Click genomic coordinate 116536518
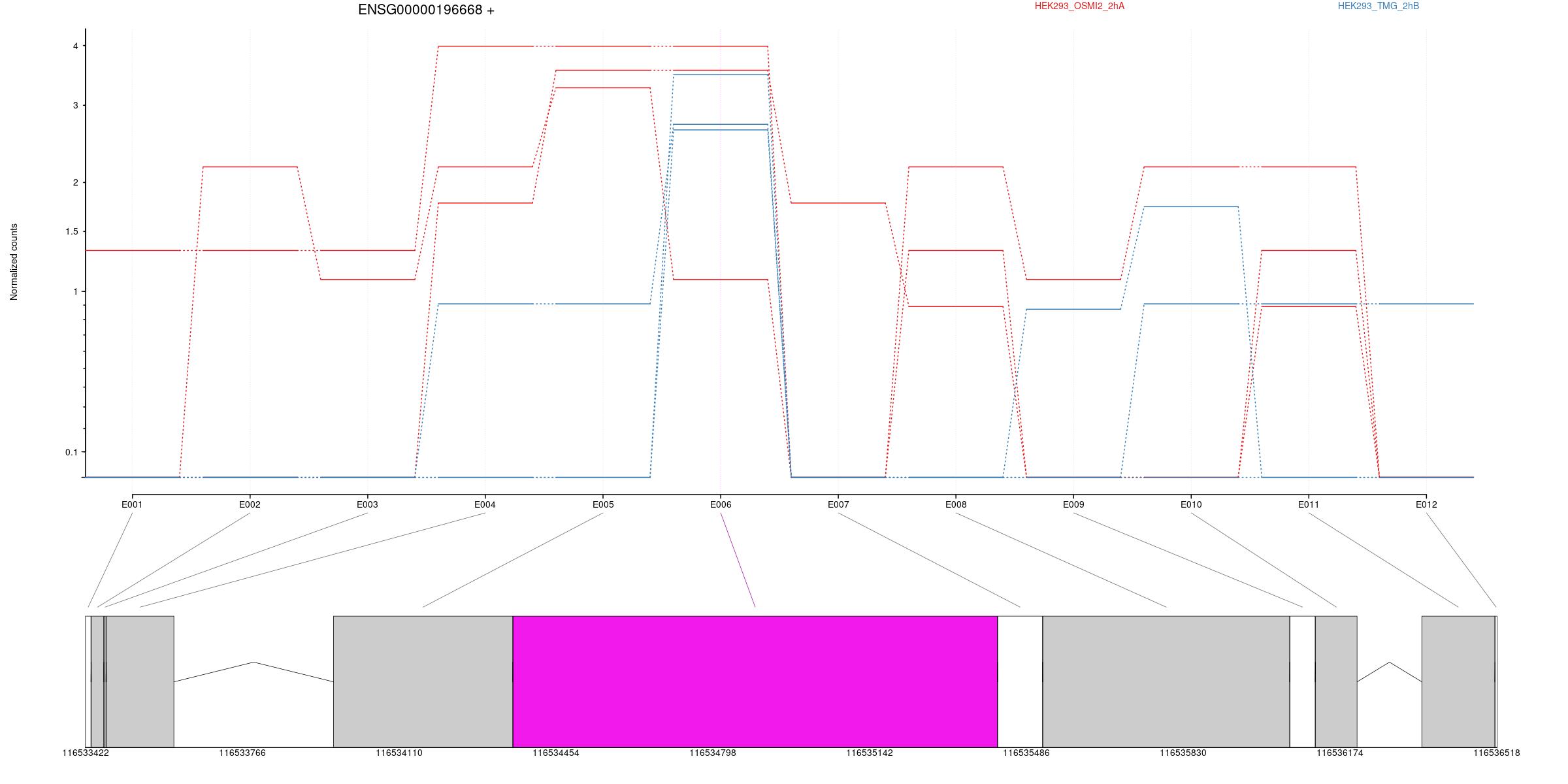Screen dimensions: 1568x784 coord(1497,753)
